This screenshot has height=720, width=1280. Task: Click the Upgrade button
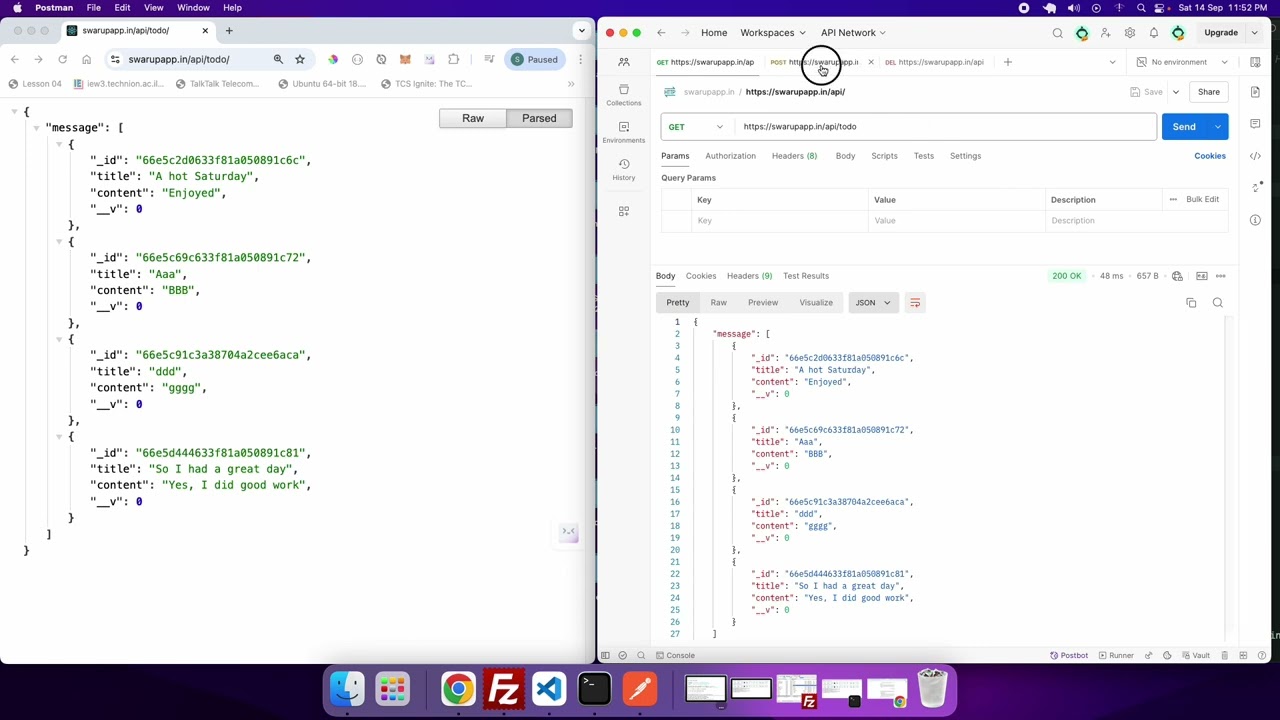tap(1221, 33)
